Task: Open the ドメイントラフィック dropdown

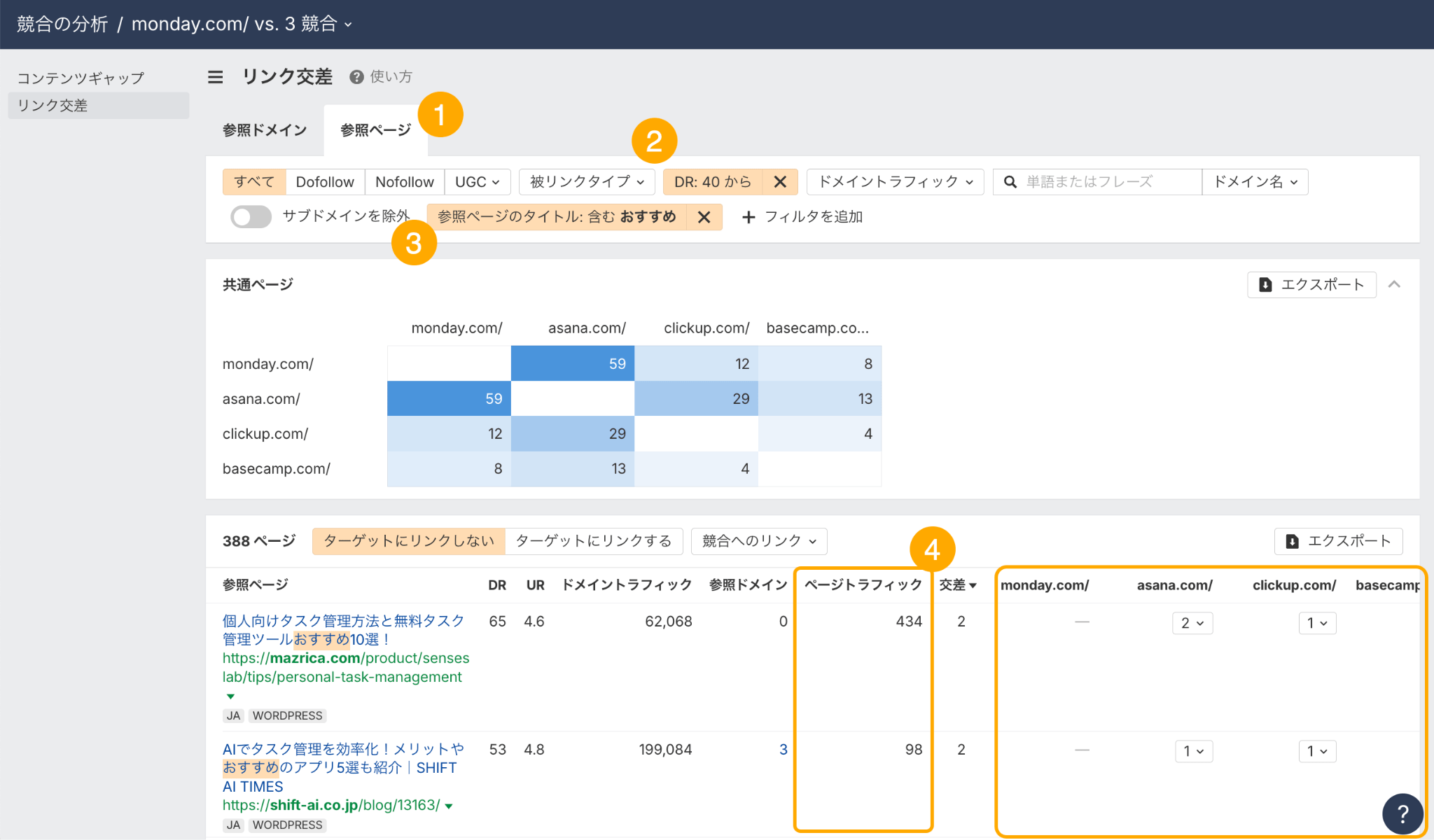Action: [x=895, y=182]
